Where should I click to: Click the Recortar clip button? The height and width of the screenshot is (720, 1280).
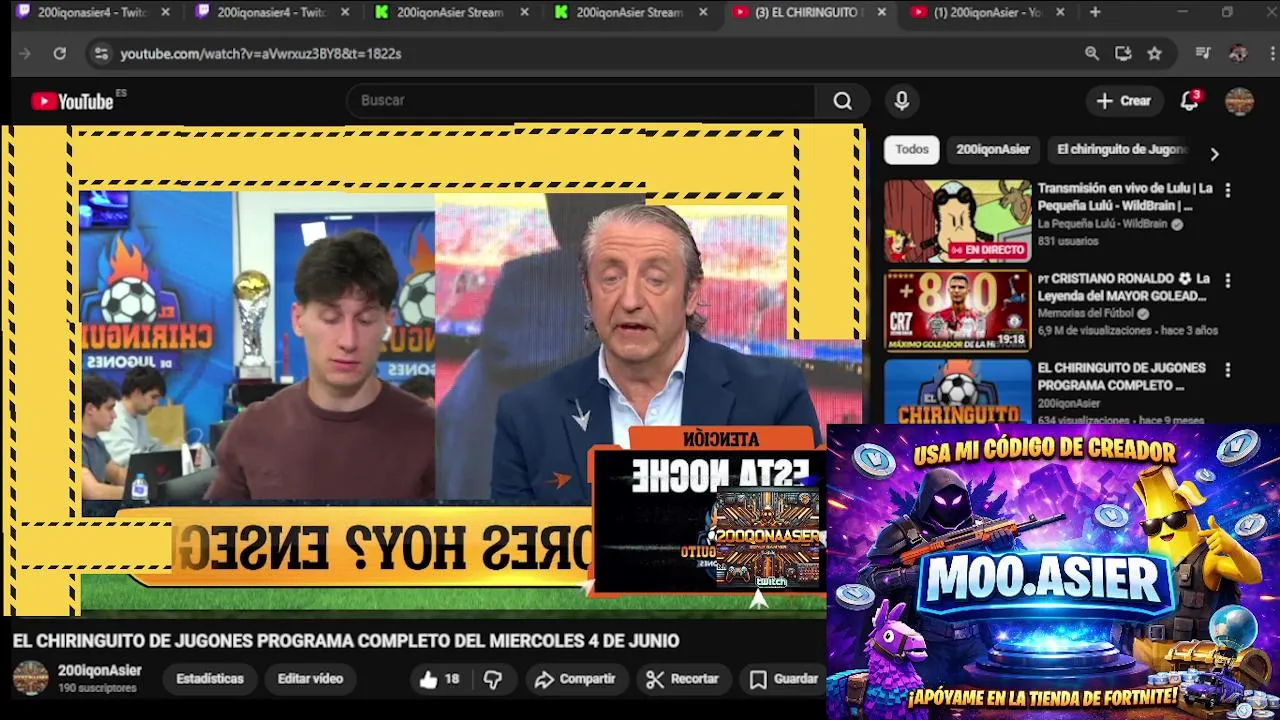[683, 679]
